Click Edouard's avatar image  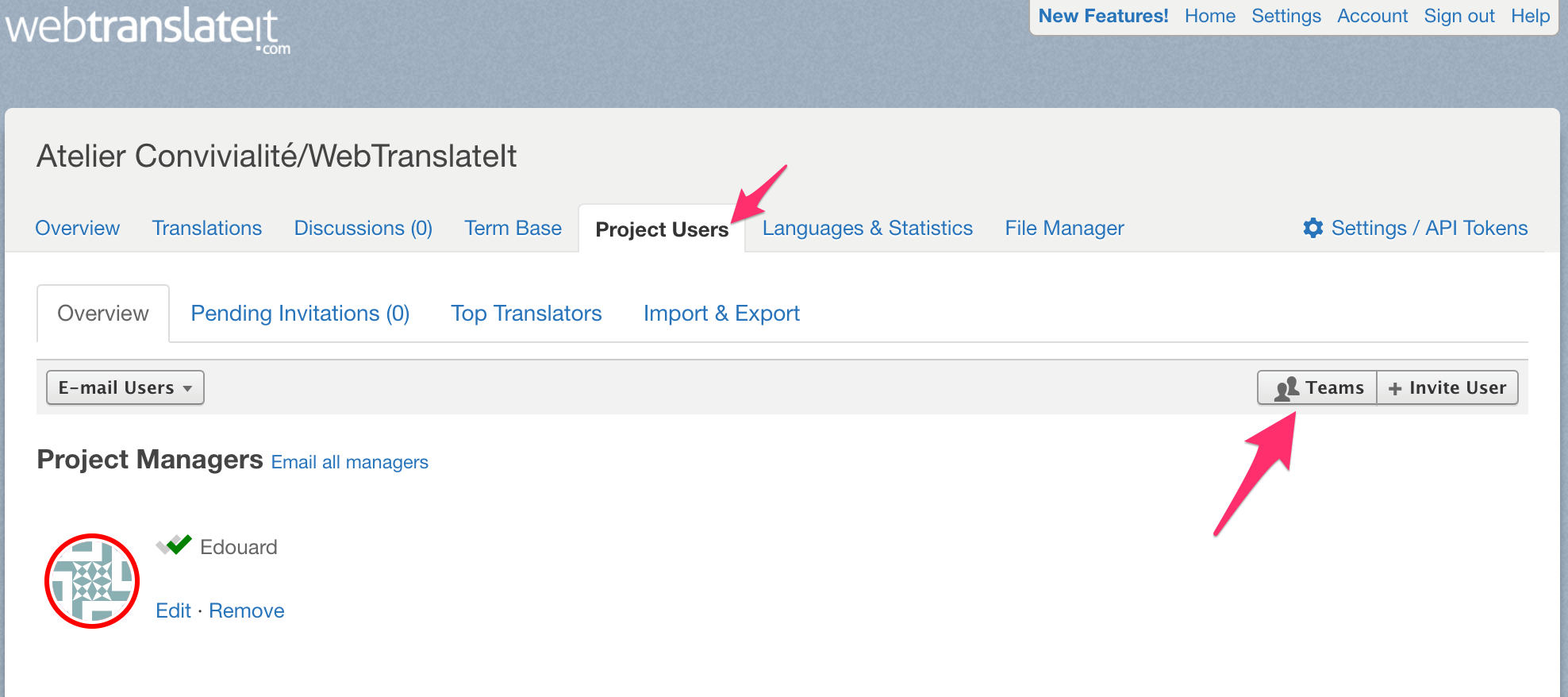coord(92,581)
